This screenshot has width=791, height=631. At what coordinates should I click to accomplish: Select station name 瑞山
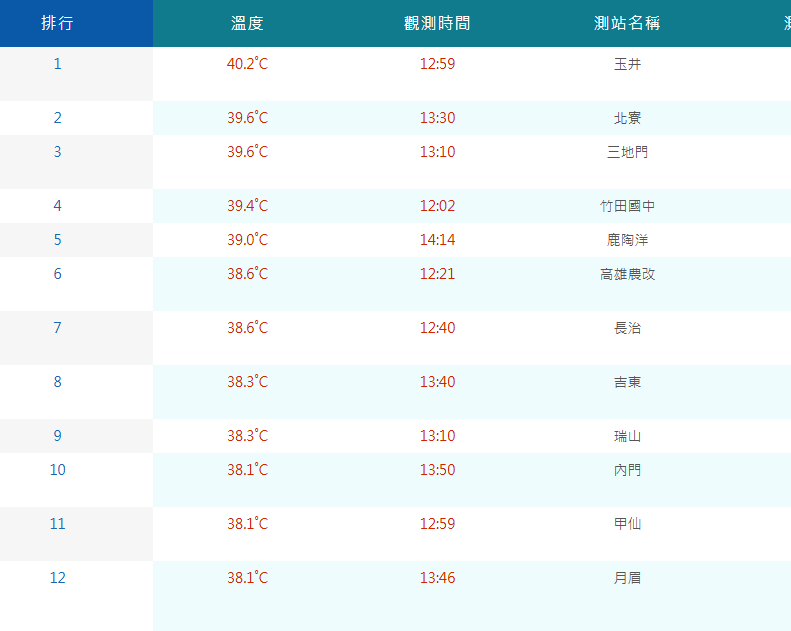tap(627, 436)
